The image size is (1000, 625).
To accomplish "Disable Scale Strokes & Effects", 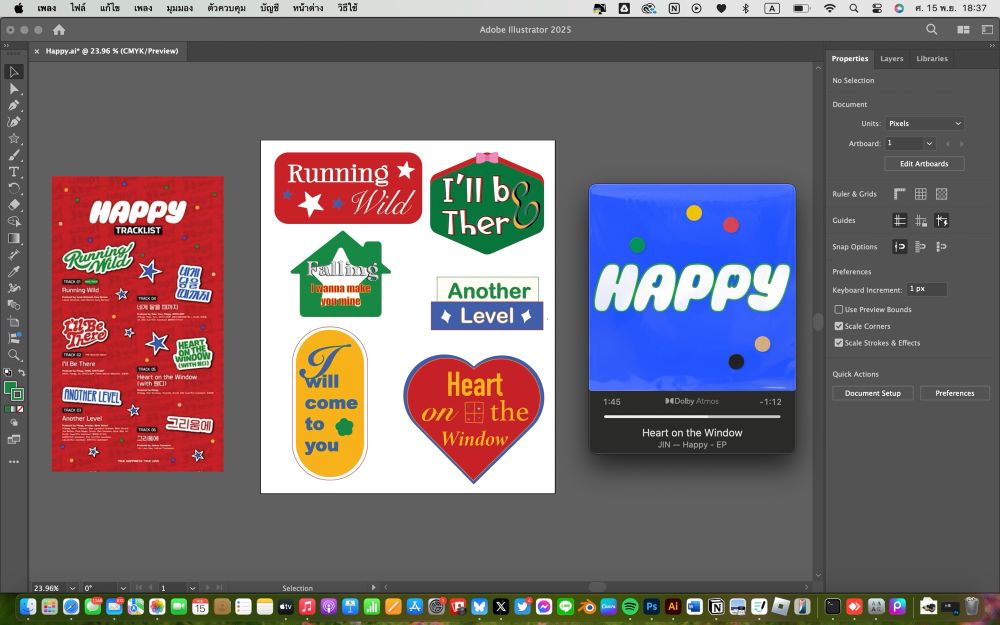I will (x=839, y=343).
